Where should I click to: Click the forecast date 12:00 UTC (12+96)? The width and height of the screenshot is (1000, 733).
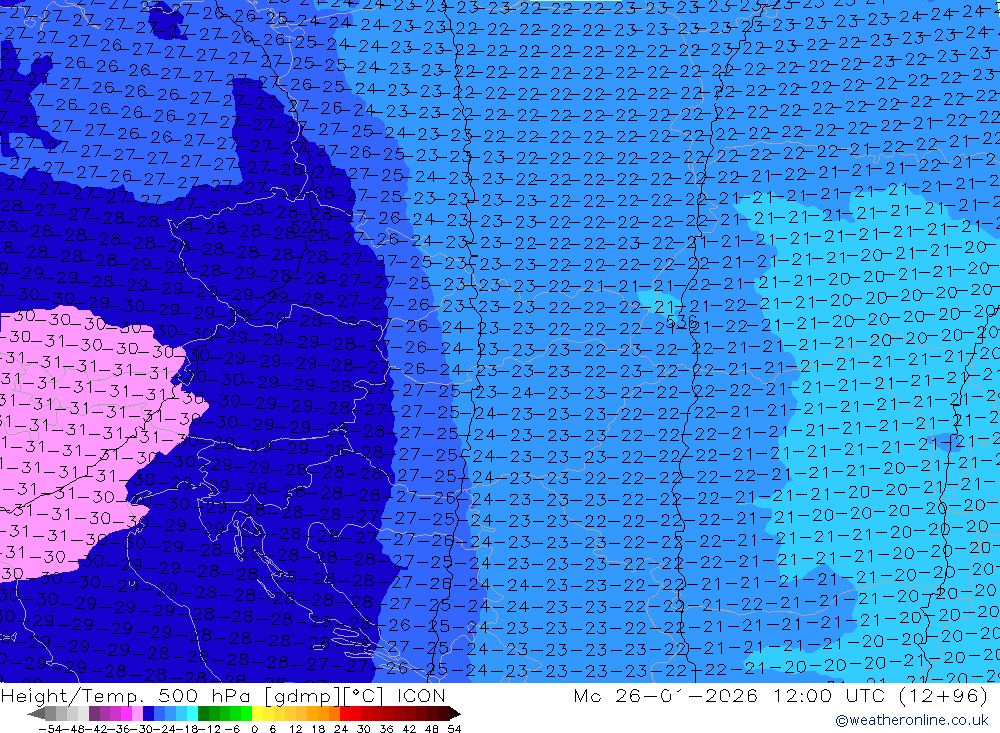coord(881,695)
